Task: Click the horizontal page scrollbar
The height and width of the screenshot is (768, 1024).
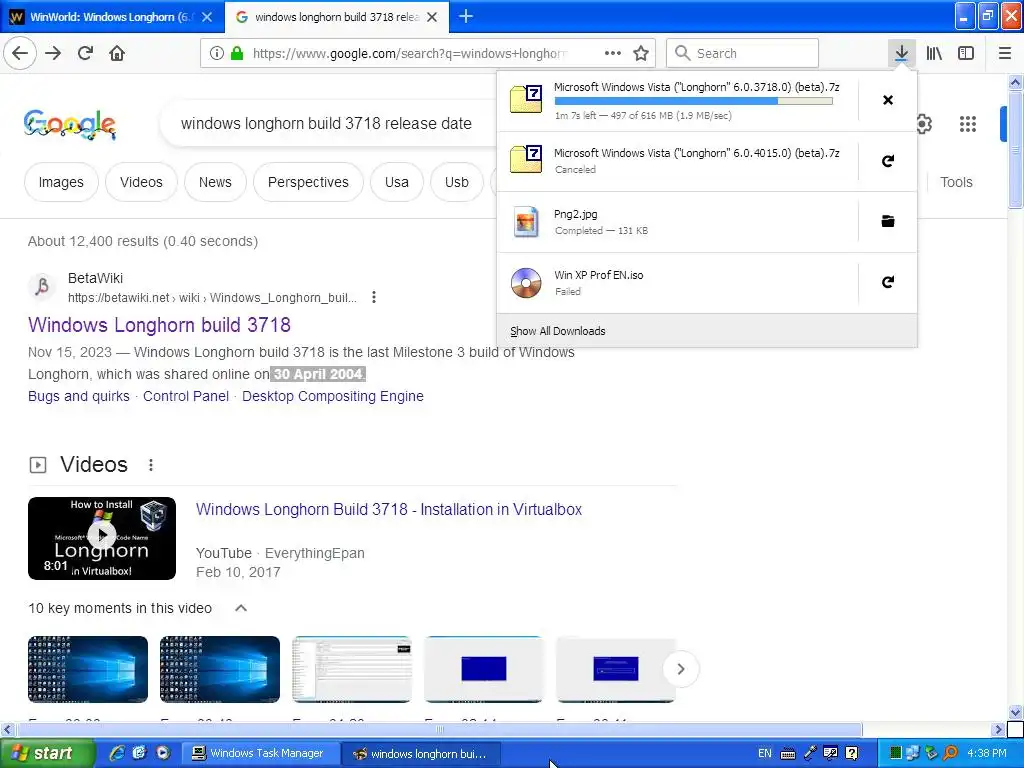Action: [x=439, y=729]
